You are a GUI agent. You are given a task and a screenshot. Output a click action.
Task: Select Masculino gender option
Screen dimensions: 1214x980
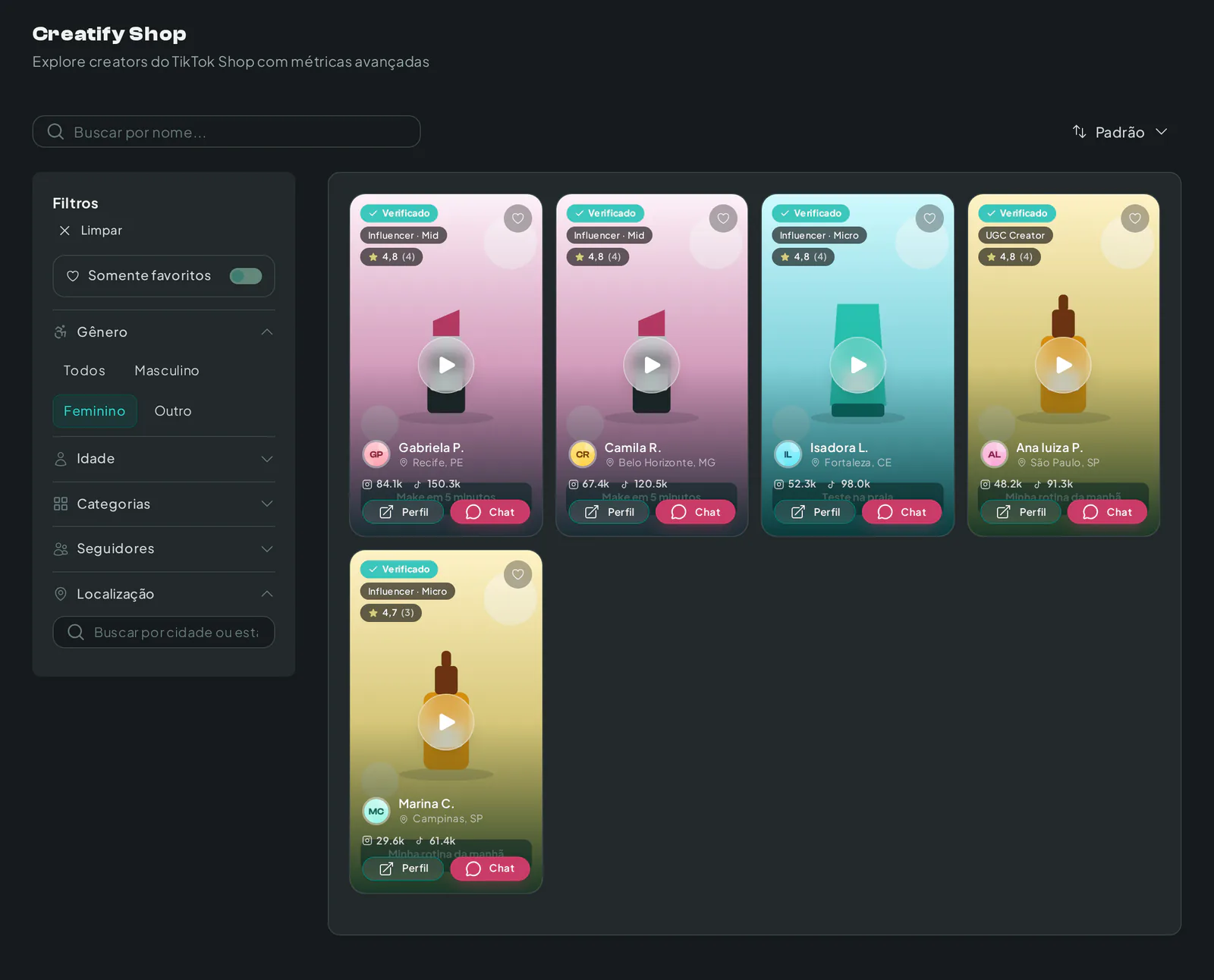tap(167, 370)
